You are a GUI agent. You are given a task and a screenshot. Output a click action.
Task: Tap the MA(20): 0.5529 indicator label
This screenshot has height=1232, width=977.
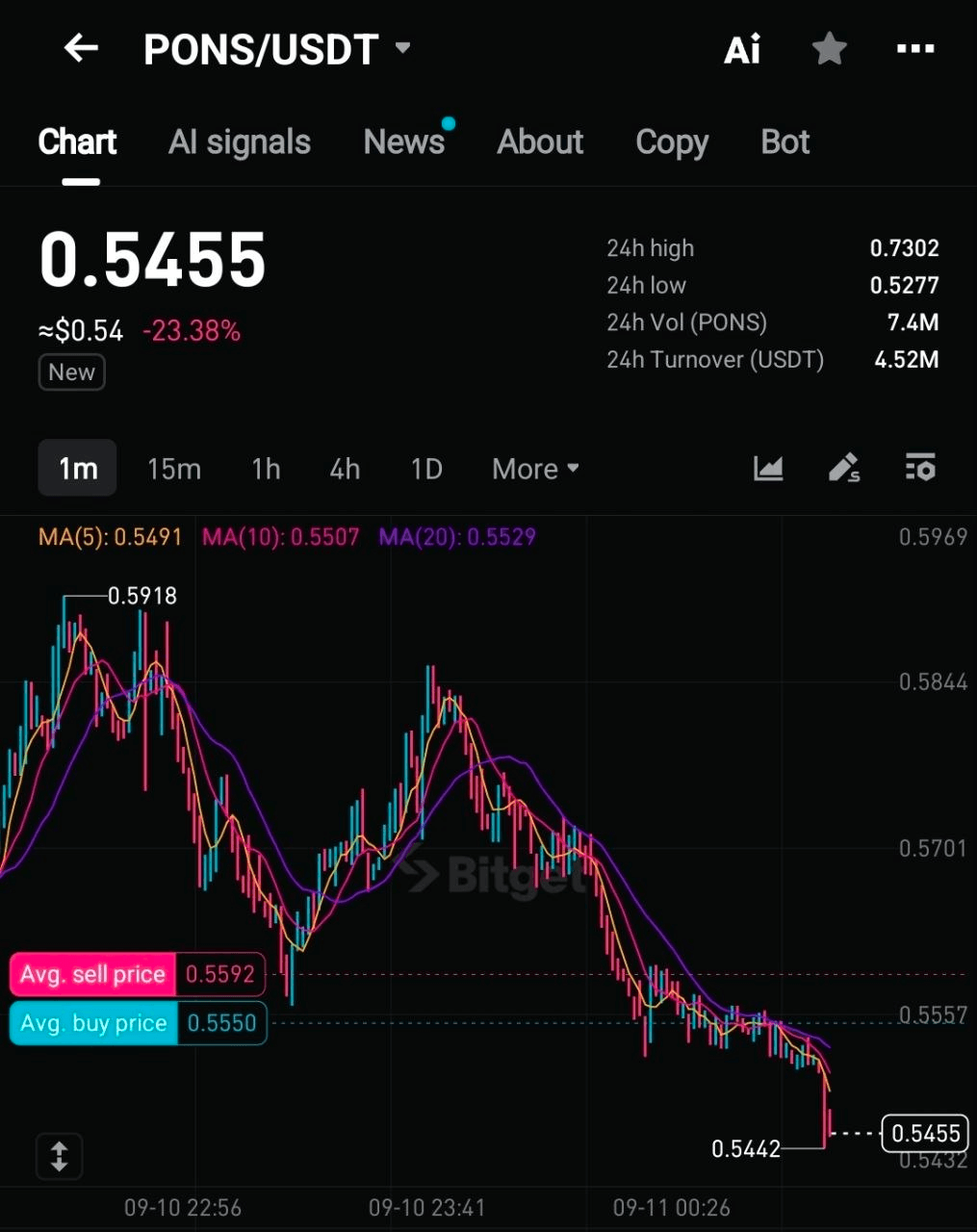[x=457, y=537]
